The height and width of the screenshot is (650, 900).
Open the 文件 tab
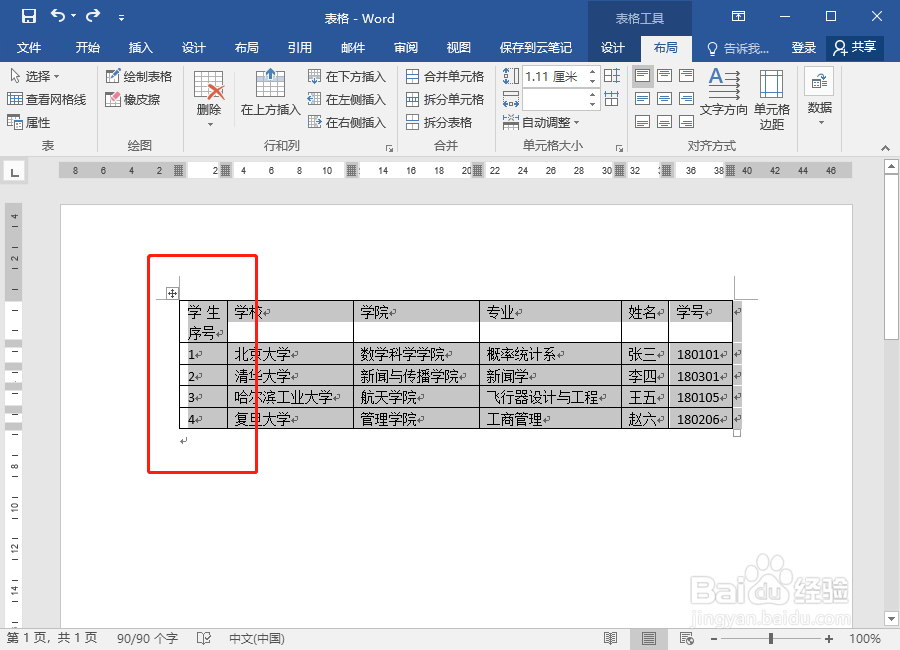pos(29,48)
